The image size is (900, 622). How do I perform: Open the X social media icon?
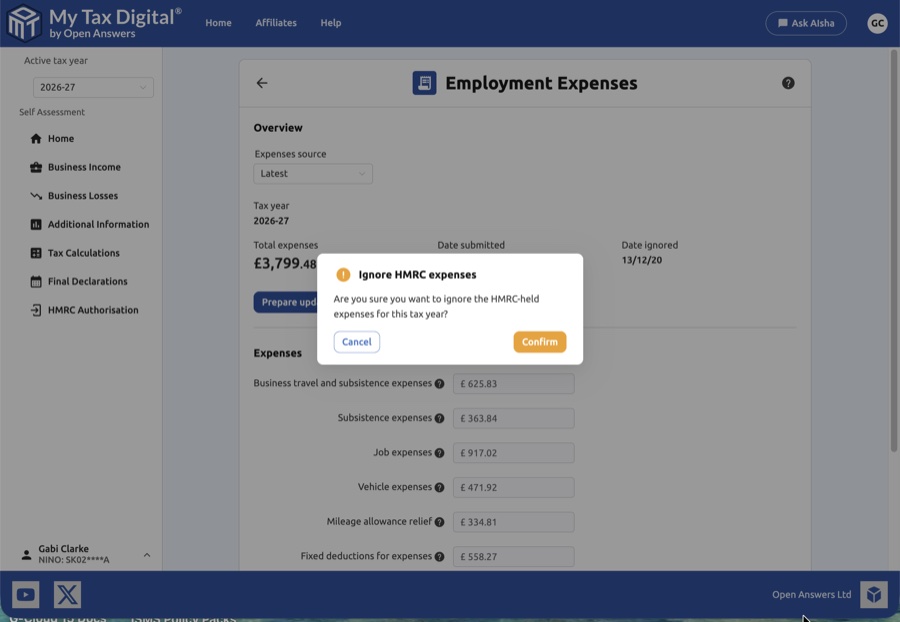pyautogui.click(x=67, y=595)
